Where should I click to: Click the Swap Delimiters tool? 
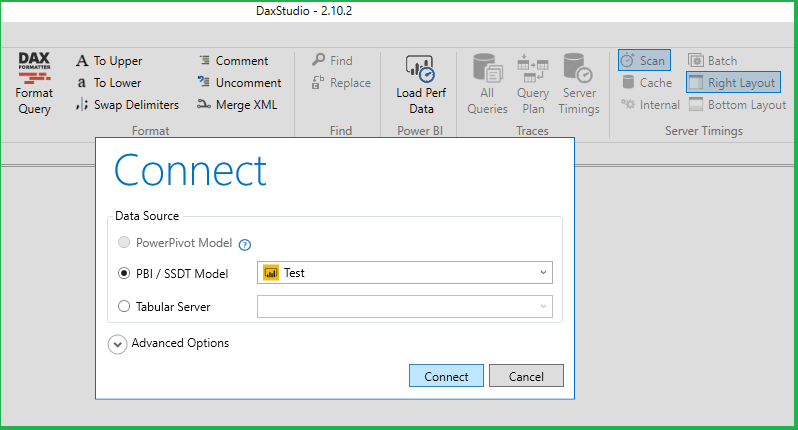[x=127, y=105]
